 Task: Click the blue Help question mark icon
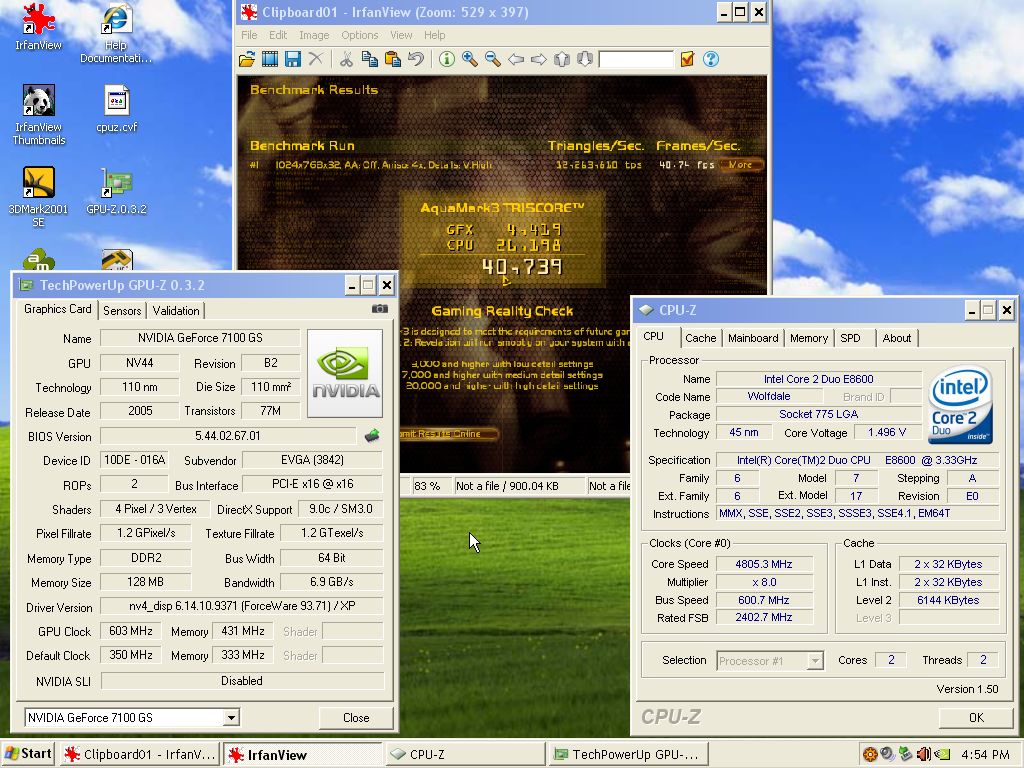pos(711,59)
